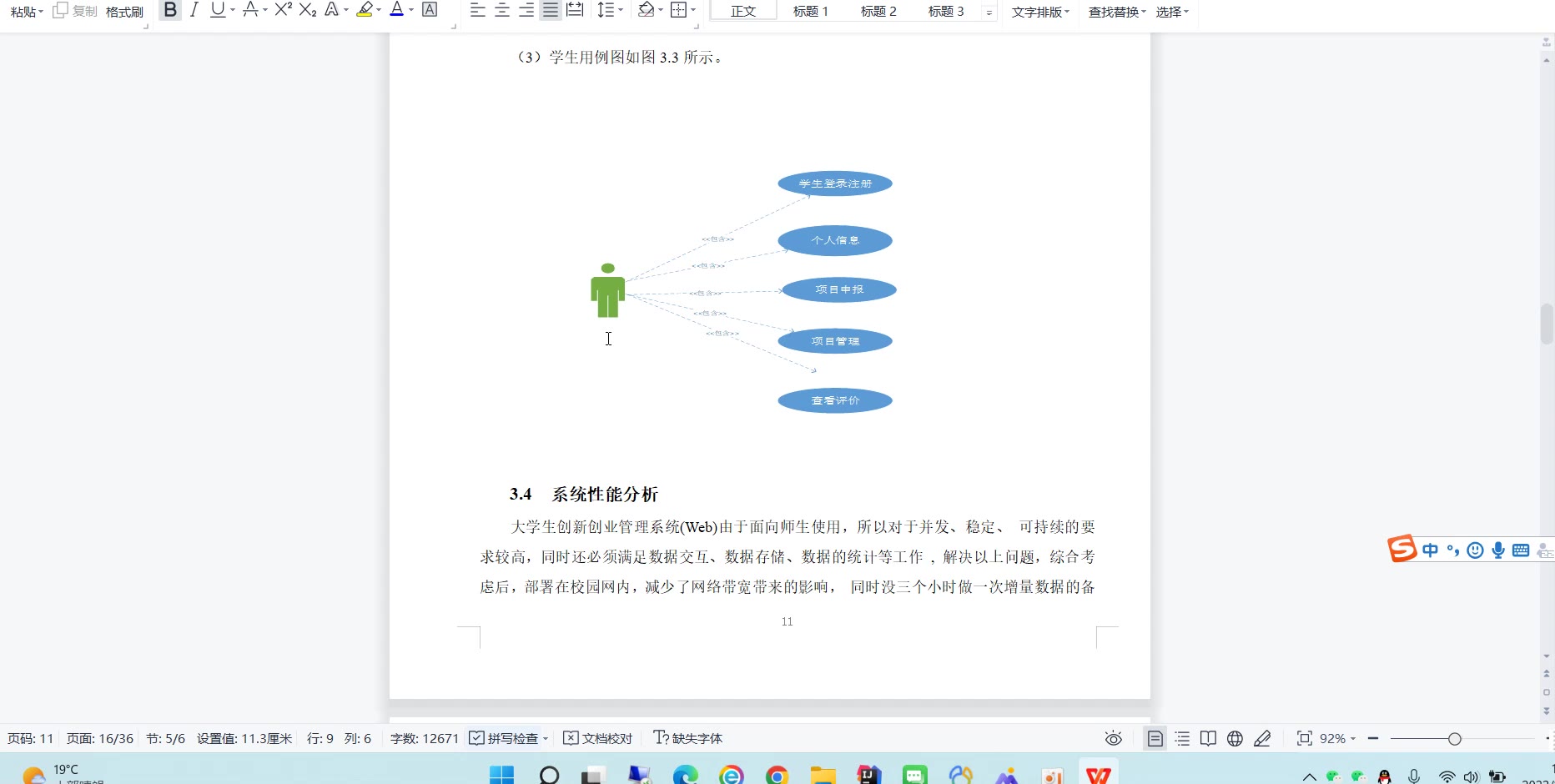Image resolution: width=1555 pixels, height=784 pixels.
Task: Apply the text effects A icon
Action: pyautogui.click(x=332, y=10)
